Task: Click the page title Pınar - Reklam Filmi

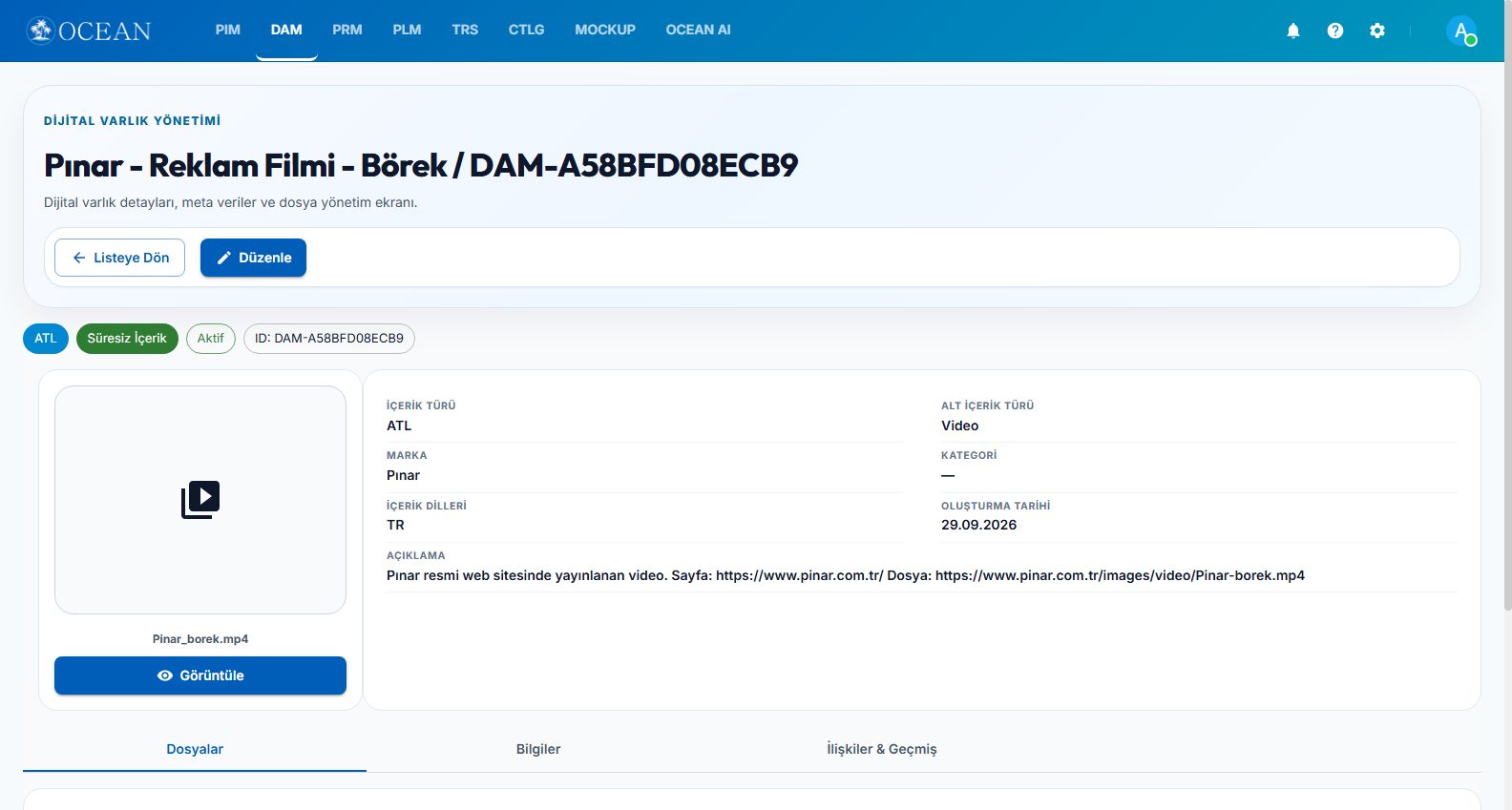Action: tap(421, 165)
